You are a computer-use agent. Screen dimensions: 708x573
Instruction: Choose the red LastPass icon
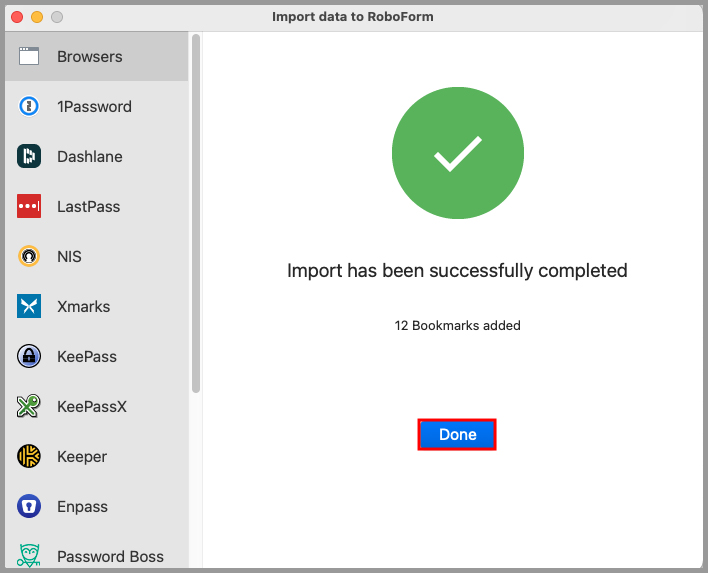click(x=29, y=207)
